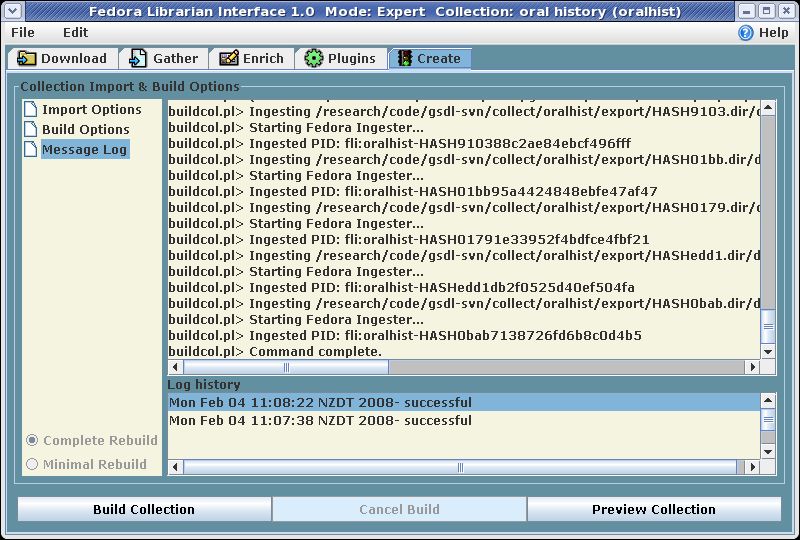Click the Plugins tab gear icon
The image size is (800, 540).
314,59
